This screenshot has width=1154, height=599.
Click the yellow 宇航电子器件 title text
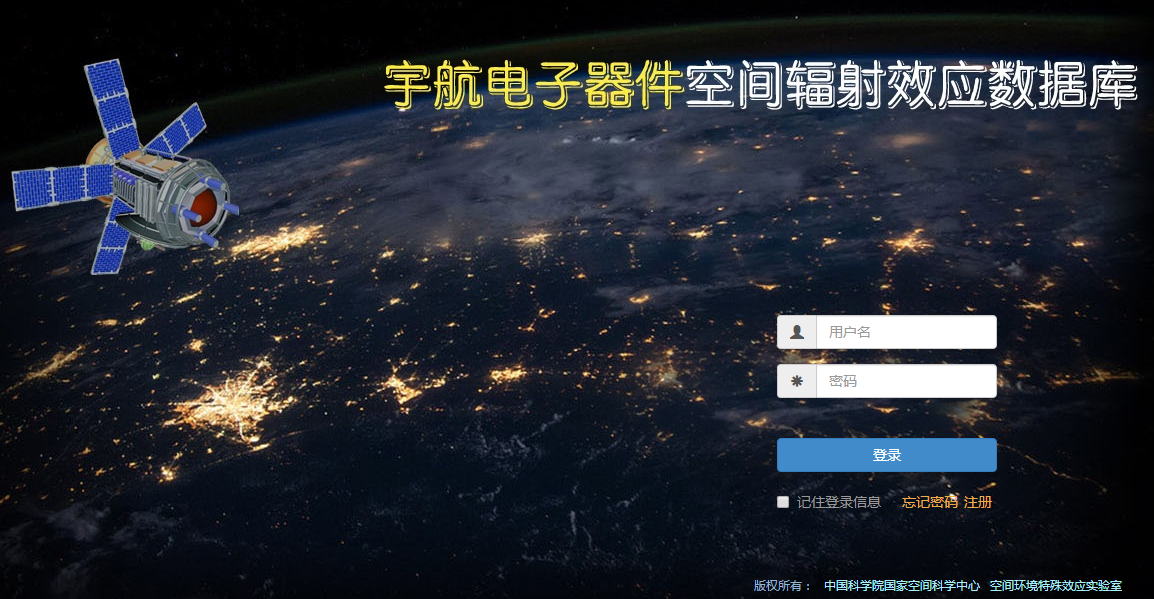pos(534,85)
